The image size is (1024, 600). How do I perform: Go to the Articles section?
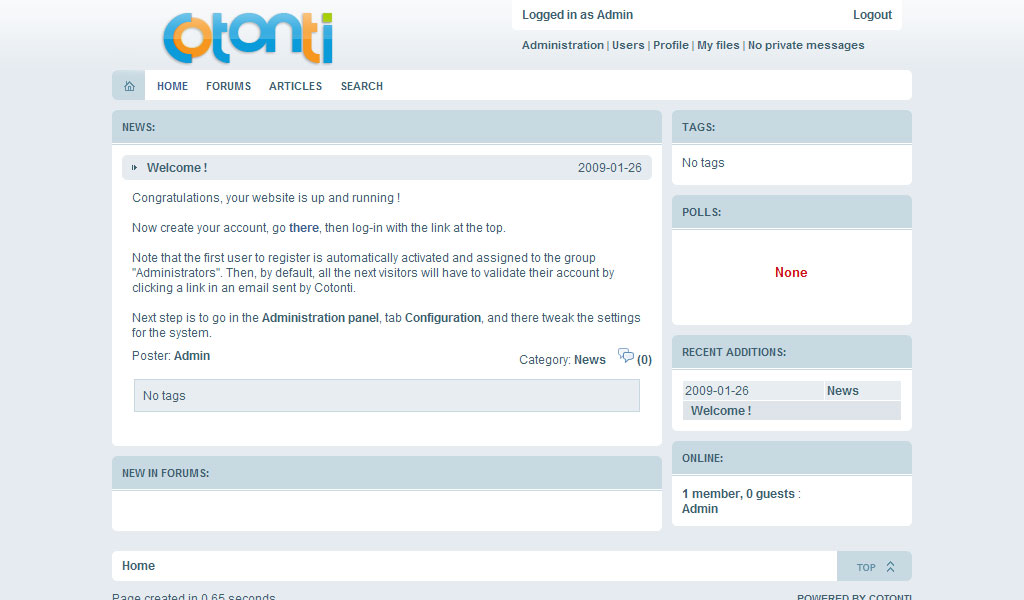[x=295, y=86]
